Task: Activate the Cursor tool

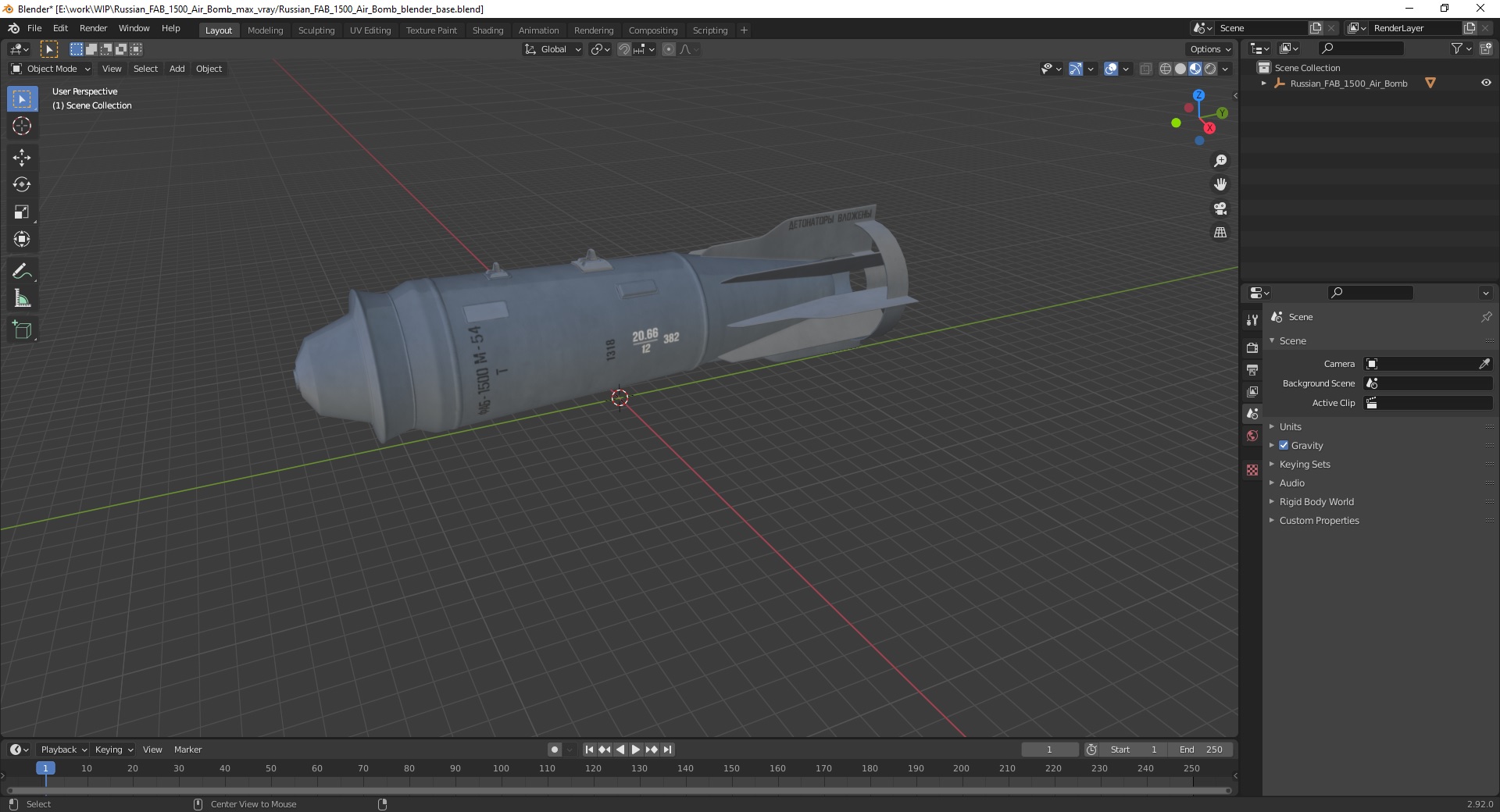Action: (22, 126)
